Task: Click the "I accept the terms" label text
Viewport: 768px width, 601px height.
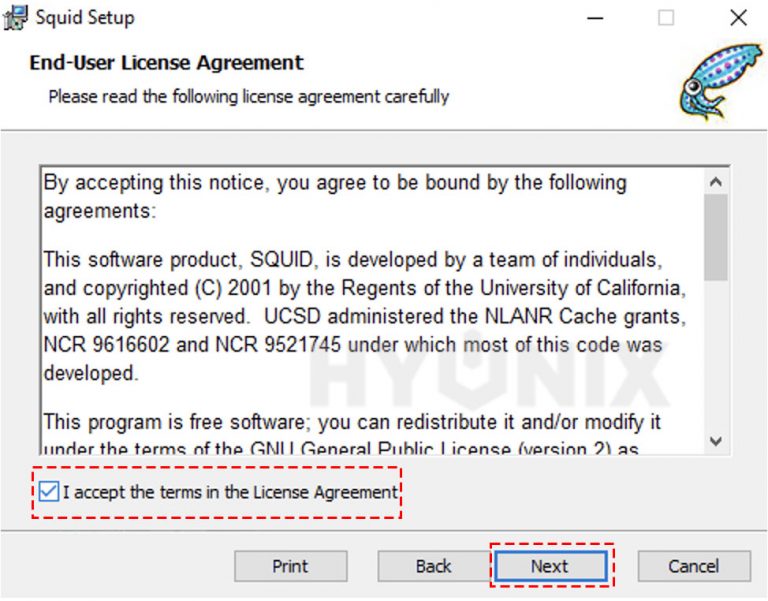Action: (x=230, y=491)
